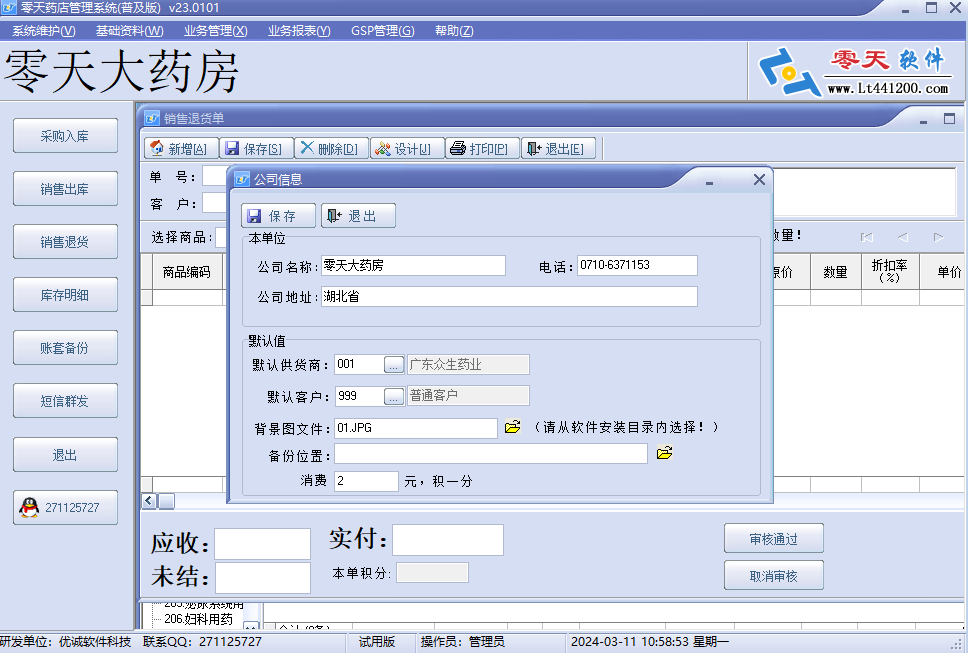The height and width of the screenshot is (653, 968).
Task: Click the 退出 sidebar button
Action: (65, 455)
